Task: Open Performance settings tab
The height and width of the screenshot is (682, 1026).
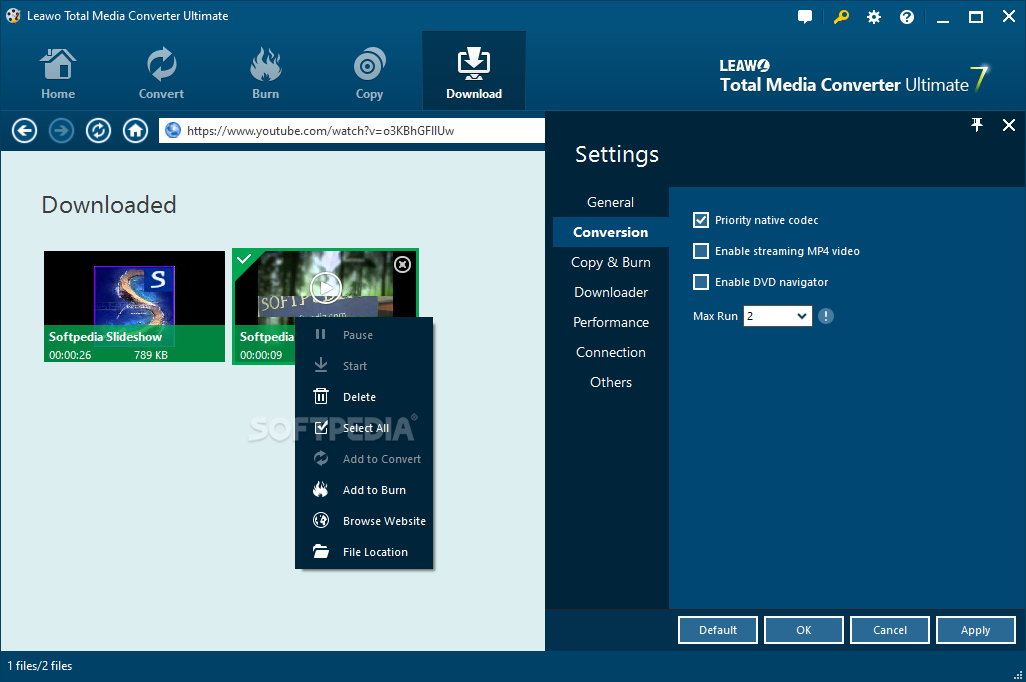Action: click(610, 323)
